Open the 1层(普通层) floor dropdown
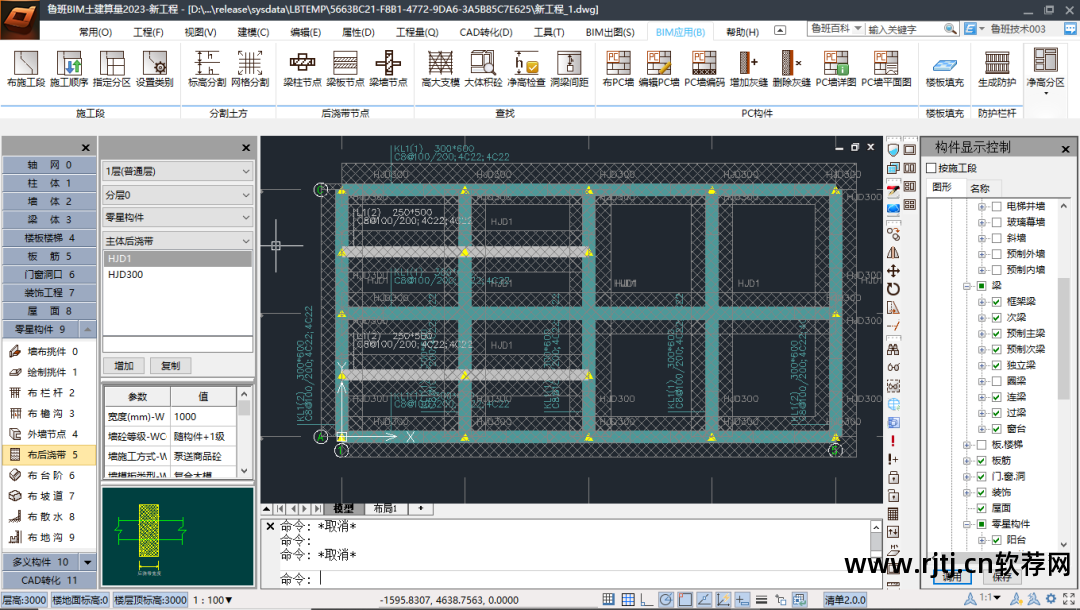1080x610 pixels. [178, 171]
